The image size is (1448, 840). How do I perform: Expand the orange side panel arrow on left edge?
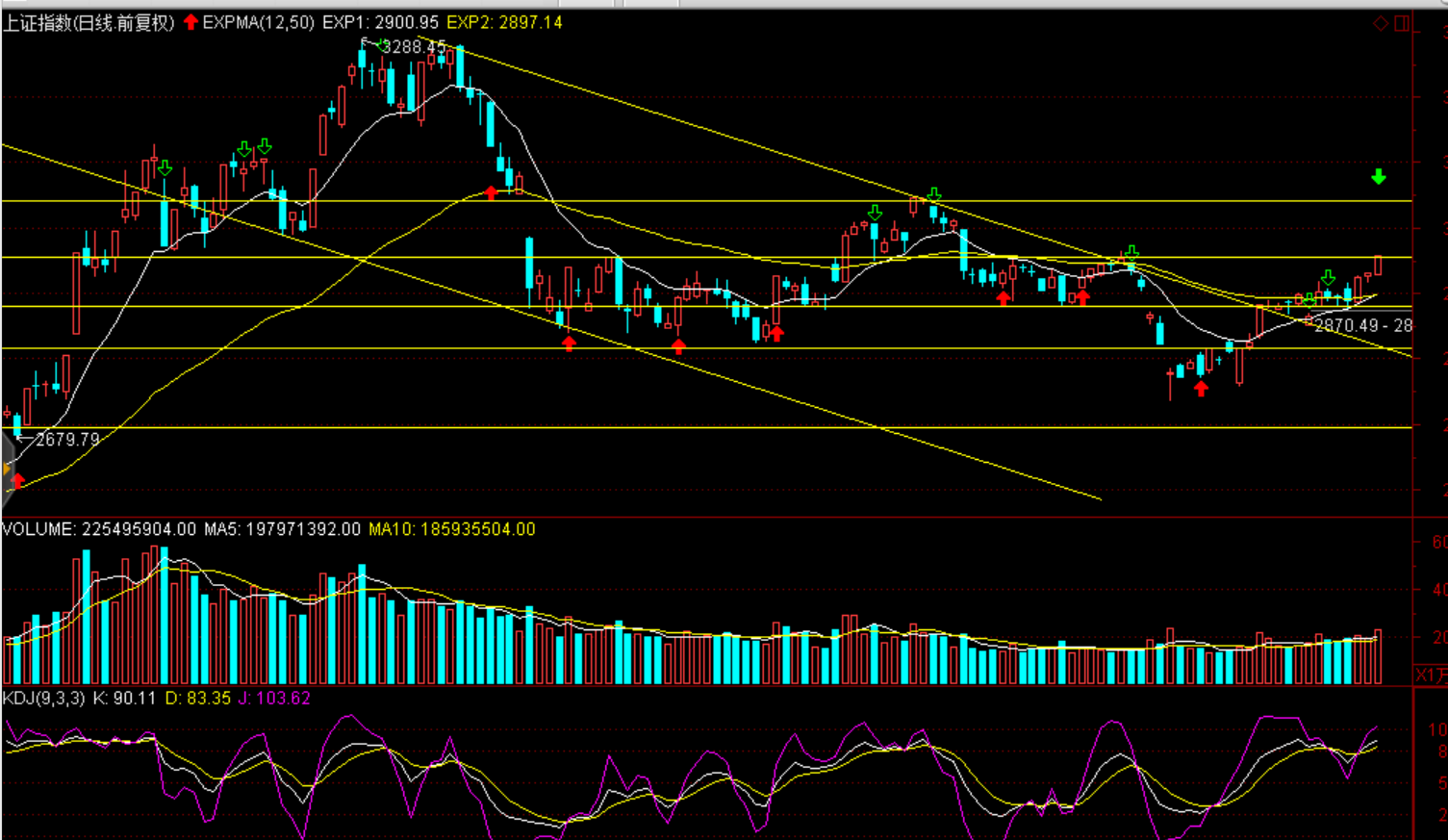click(x=7, y=470)
